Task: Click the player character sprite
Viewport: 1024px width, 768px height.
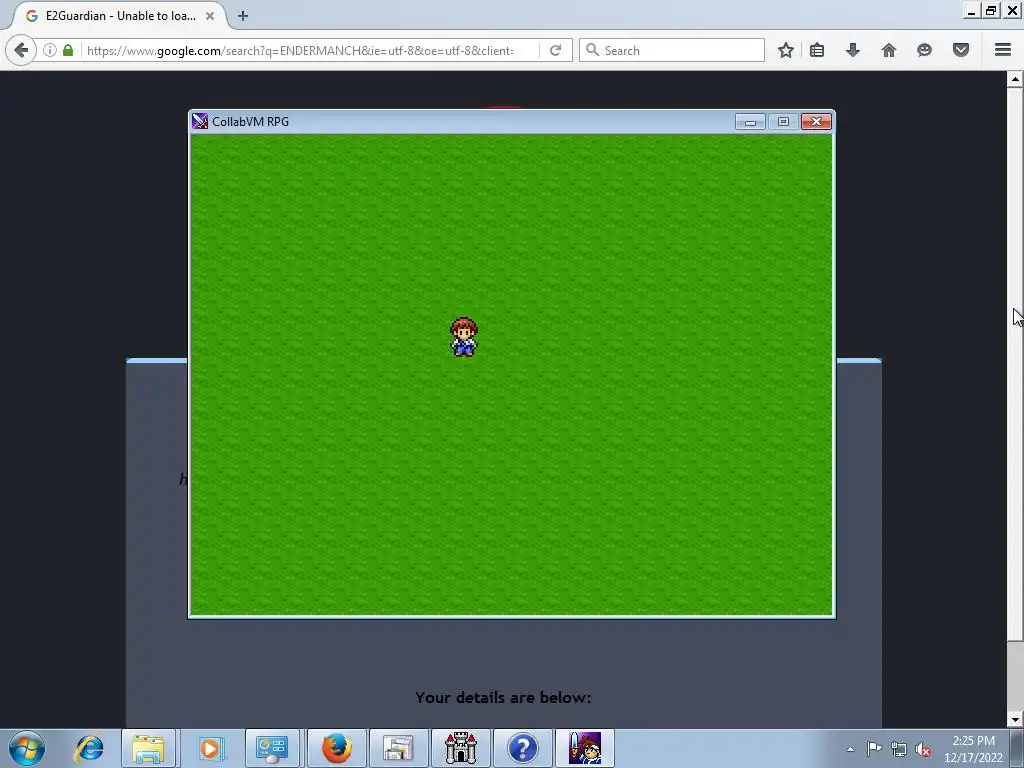Action: click(464, 337)
